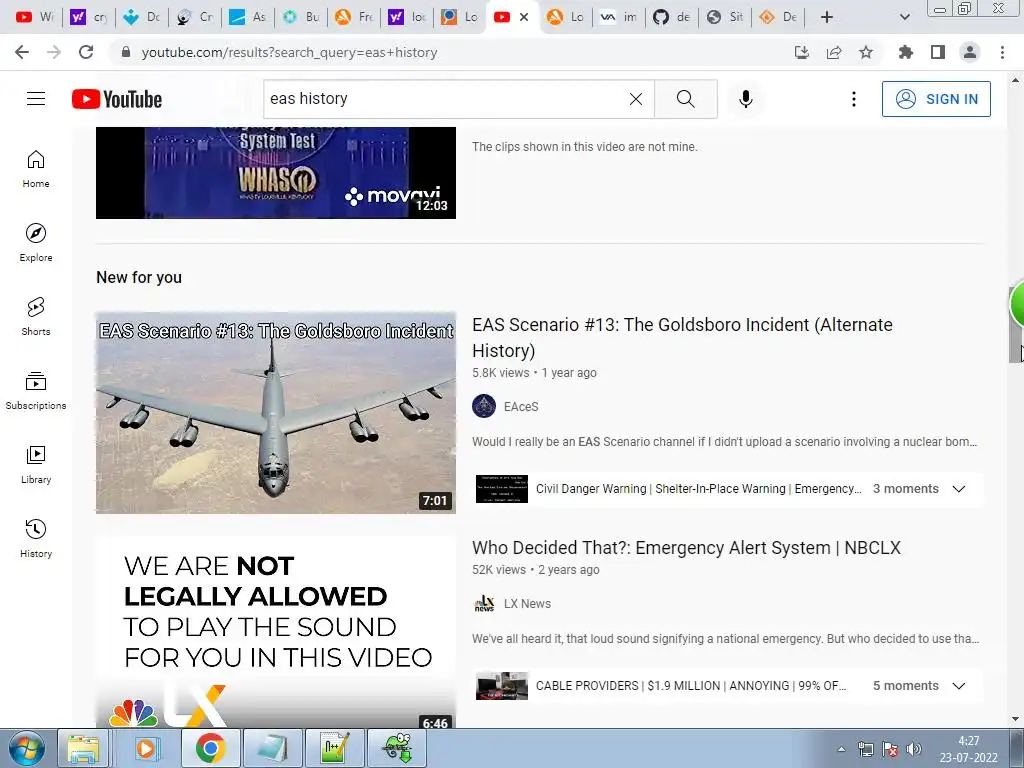
Task: Close the active YouTube tab
Action: pos(524,17)
